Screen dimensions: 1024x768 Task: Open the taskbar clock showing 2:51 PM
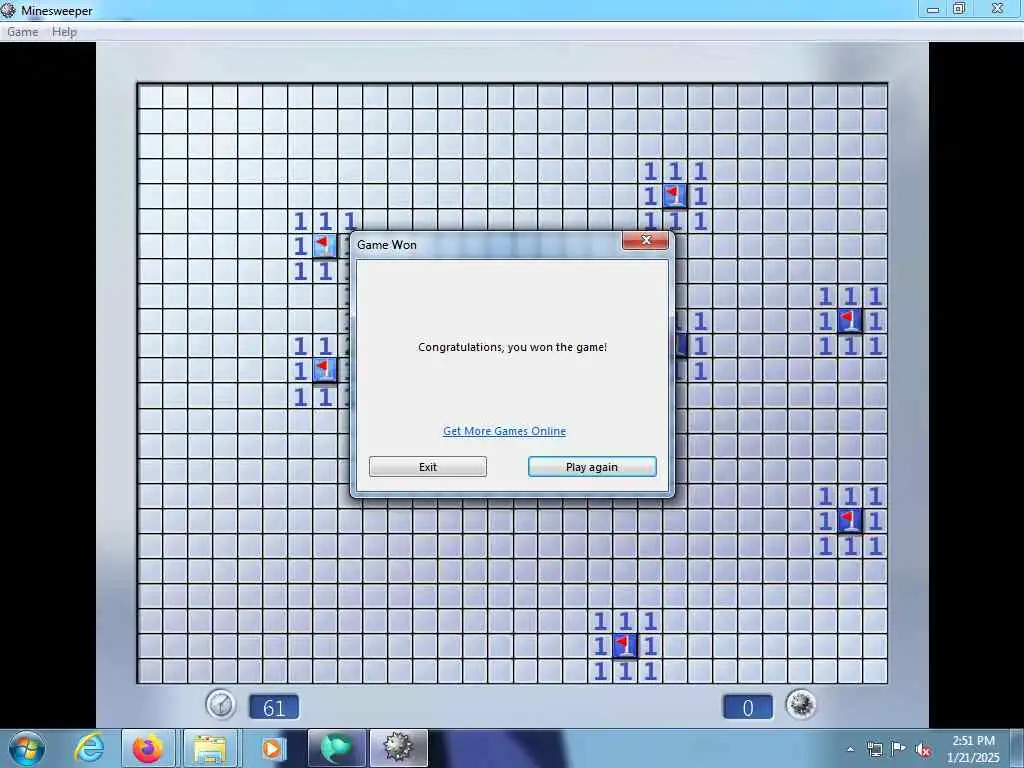pos(973,749)
